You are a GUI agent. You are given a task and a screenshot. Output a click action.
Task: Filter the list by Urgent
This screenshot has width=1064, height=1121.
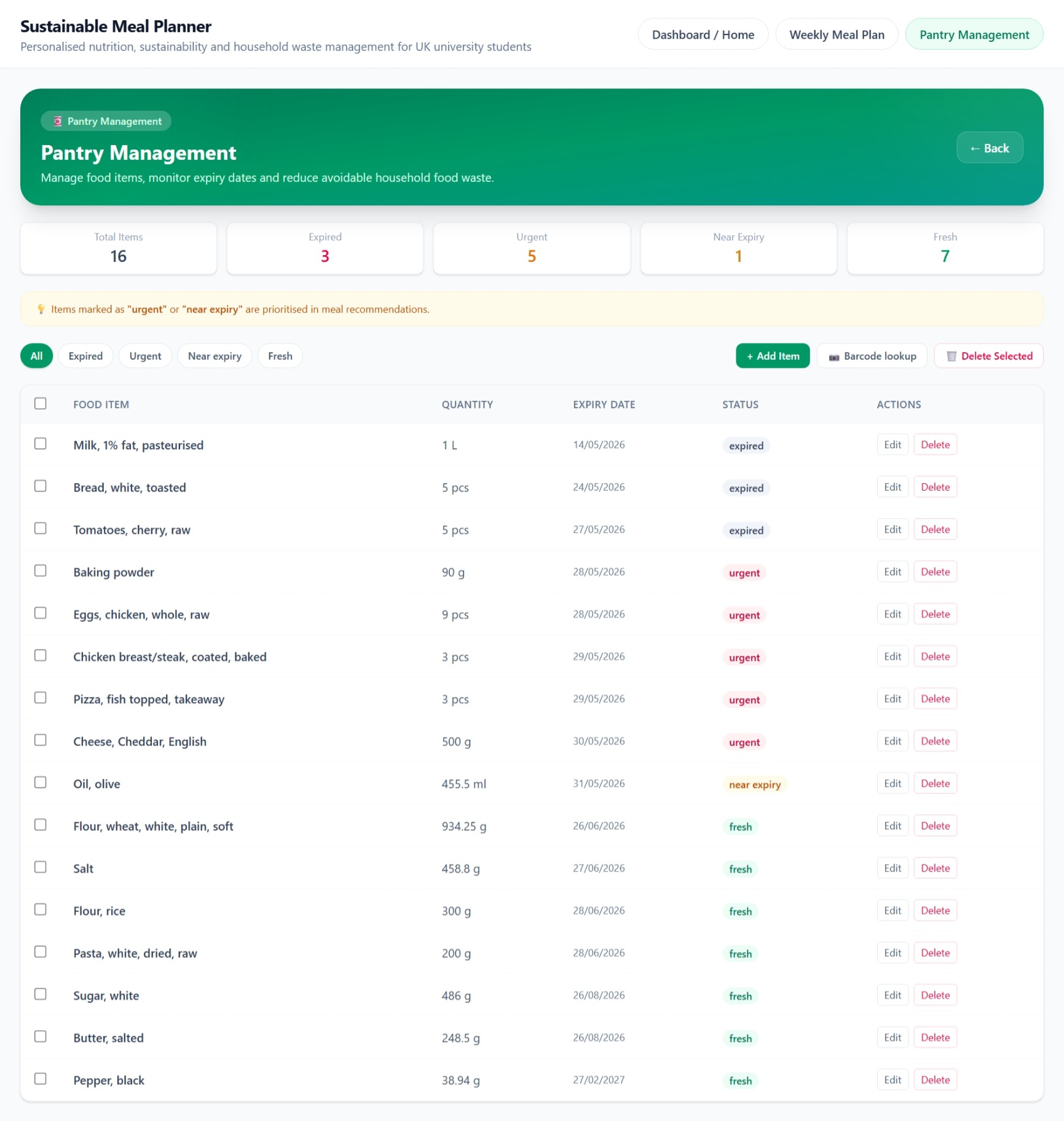click(145, 356)
